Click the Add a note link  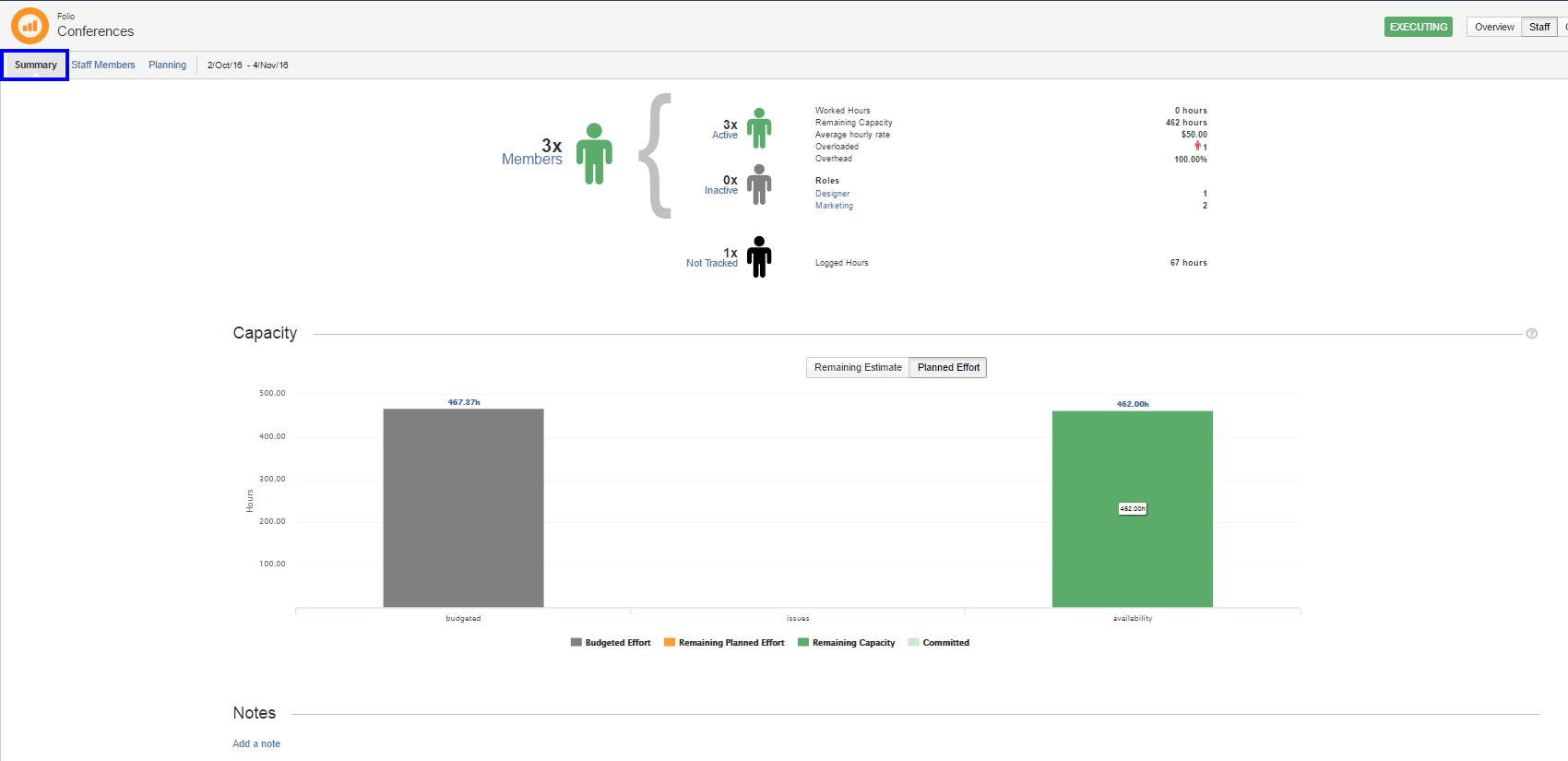256,743
